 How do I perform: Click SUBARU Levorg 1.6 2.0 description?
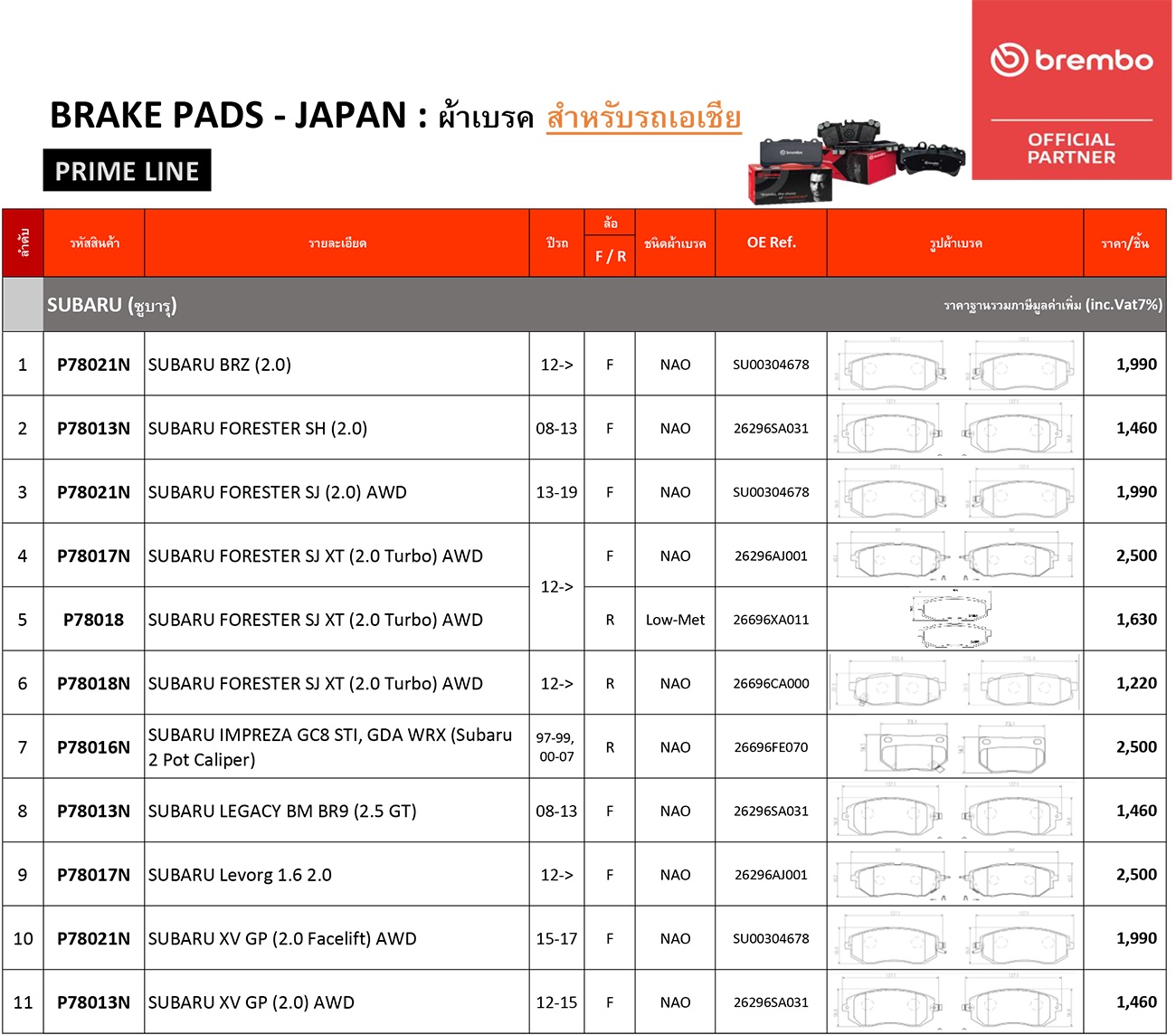click(x=240, y=875)
